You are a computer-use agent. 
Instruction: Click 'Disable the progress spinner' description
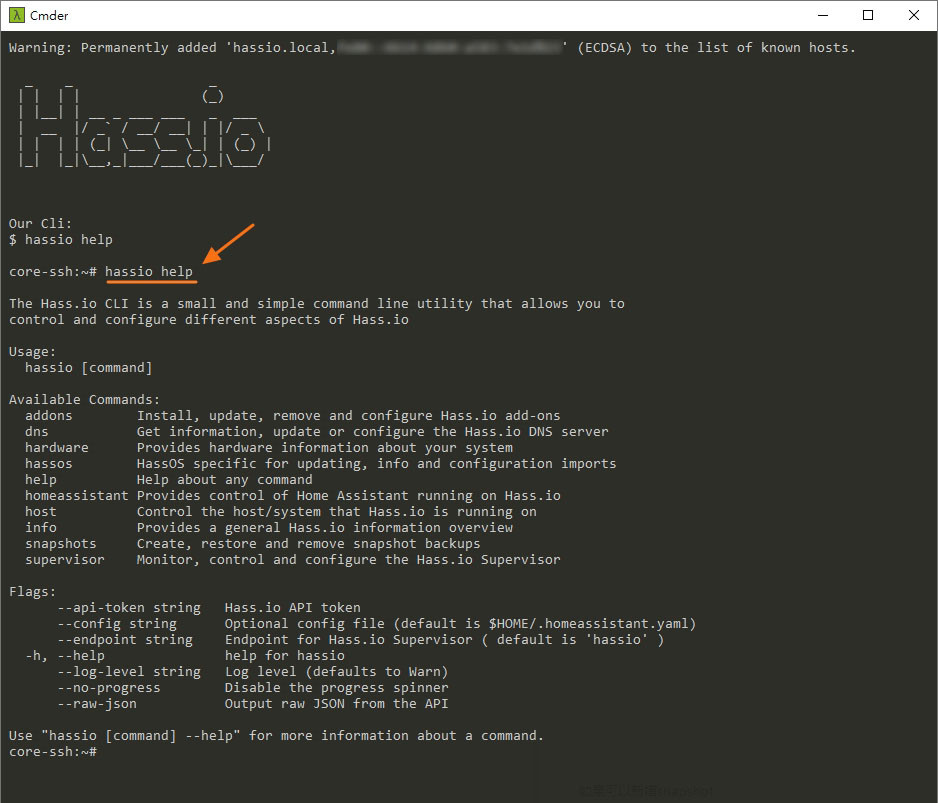pyautogui.click(x=336, y=688)
